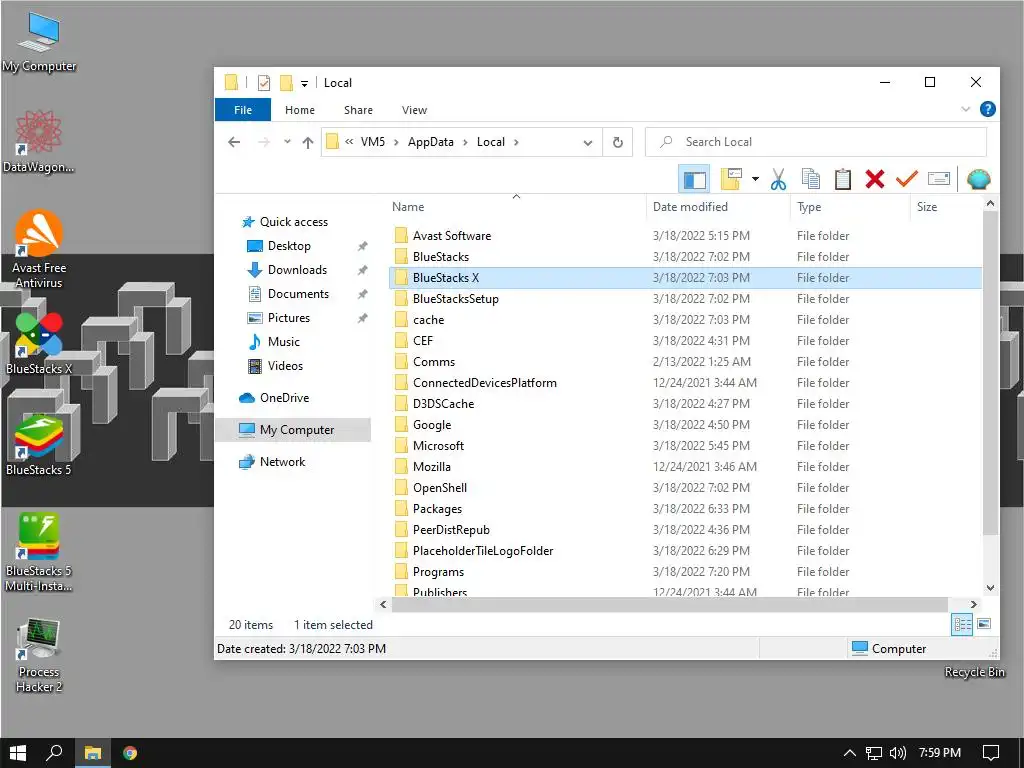
Task: Click the orange checkmark Properties icon
Action: [x=906, y=179]
